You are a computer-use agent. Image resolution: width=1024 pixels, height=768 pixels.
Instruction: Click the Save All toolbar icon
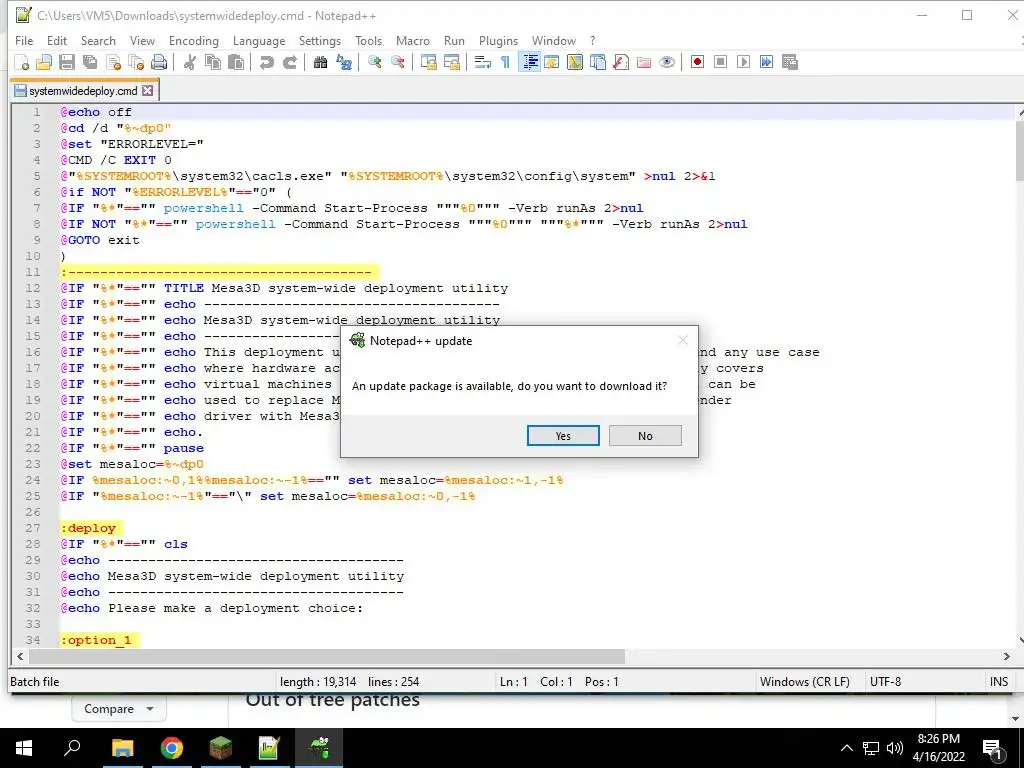point(89,62)
